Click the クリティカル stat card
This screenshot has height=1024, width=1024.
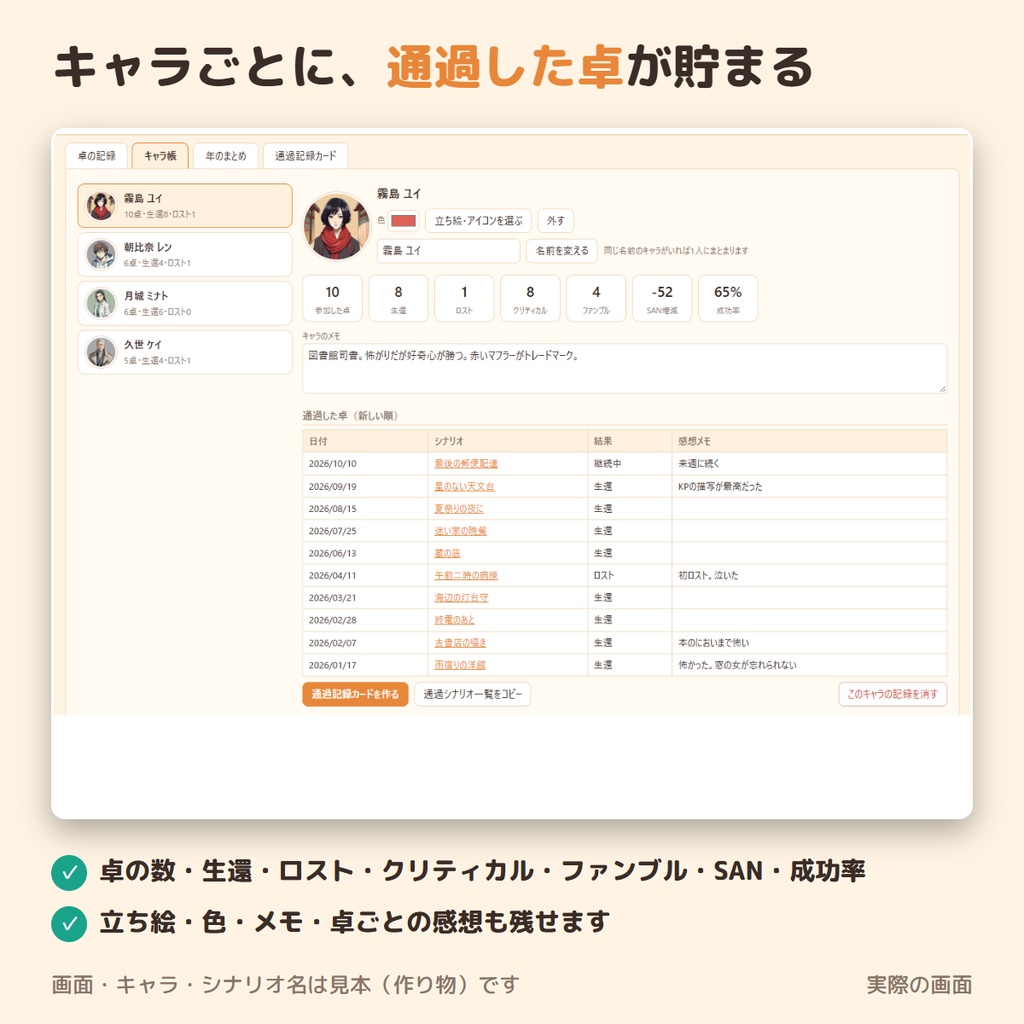pyautogui.click(x=530, y=298)
